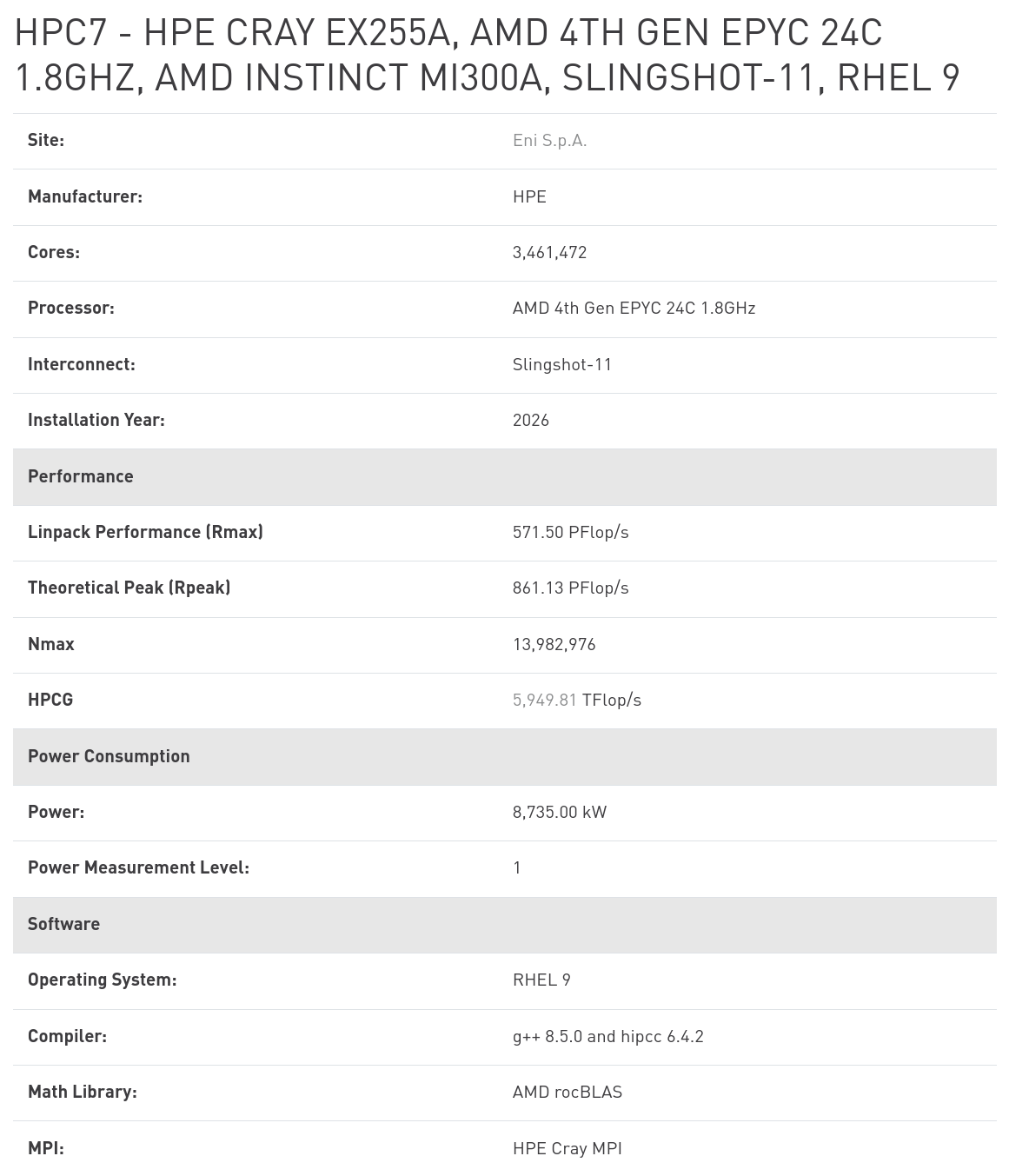
Task: Click the power value 8,735.00 kW
Action: pos(560,813)
